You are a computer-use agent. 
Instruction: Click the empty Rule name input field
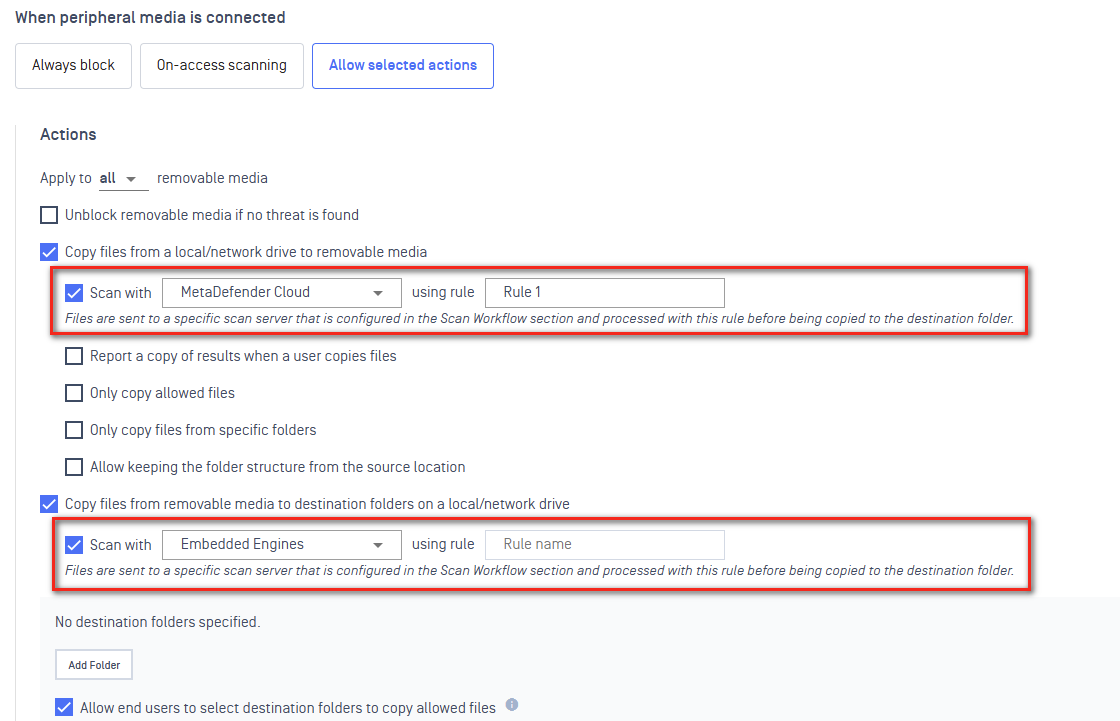click(x=605, y=545)
